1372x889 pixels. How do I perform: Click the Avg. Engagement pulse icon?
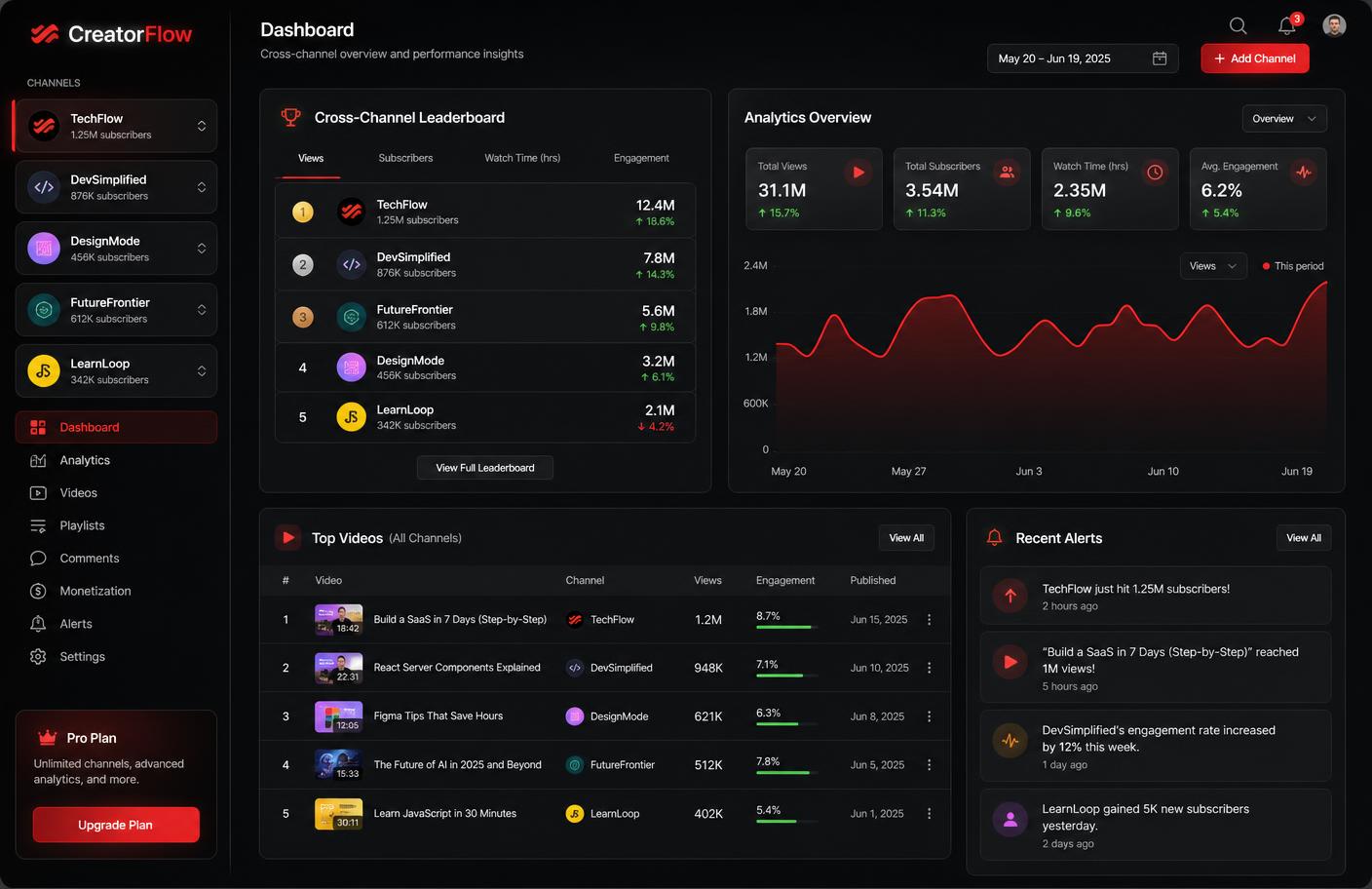point(1303,173)
